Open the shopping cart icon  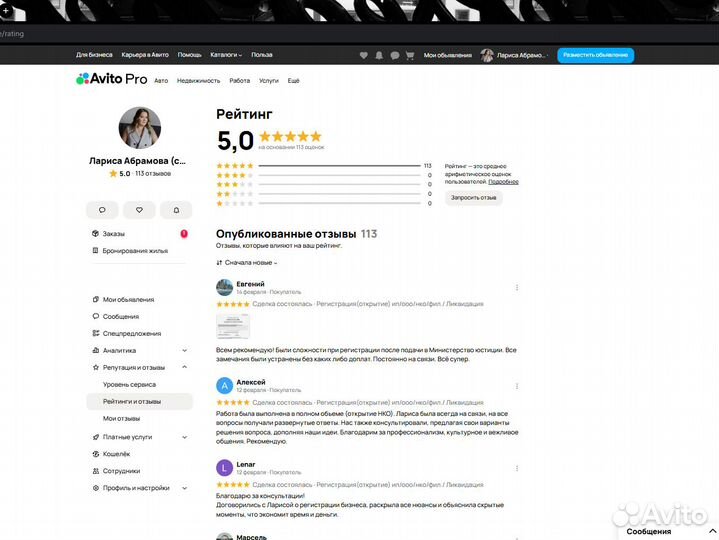410,55
